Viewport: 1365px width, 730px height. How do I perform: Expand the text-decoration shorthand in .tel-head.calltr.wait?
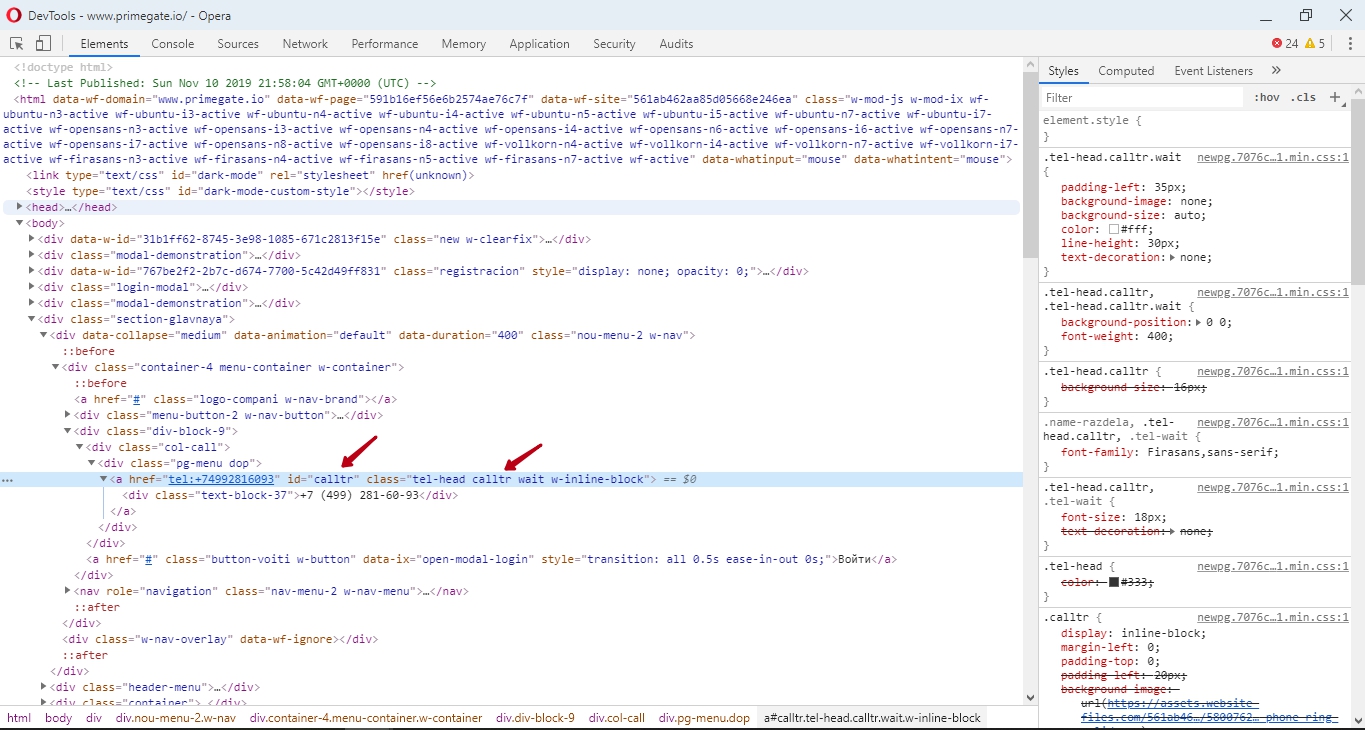pyautogui.click(x=1172, y=258)
